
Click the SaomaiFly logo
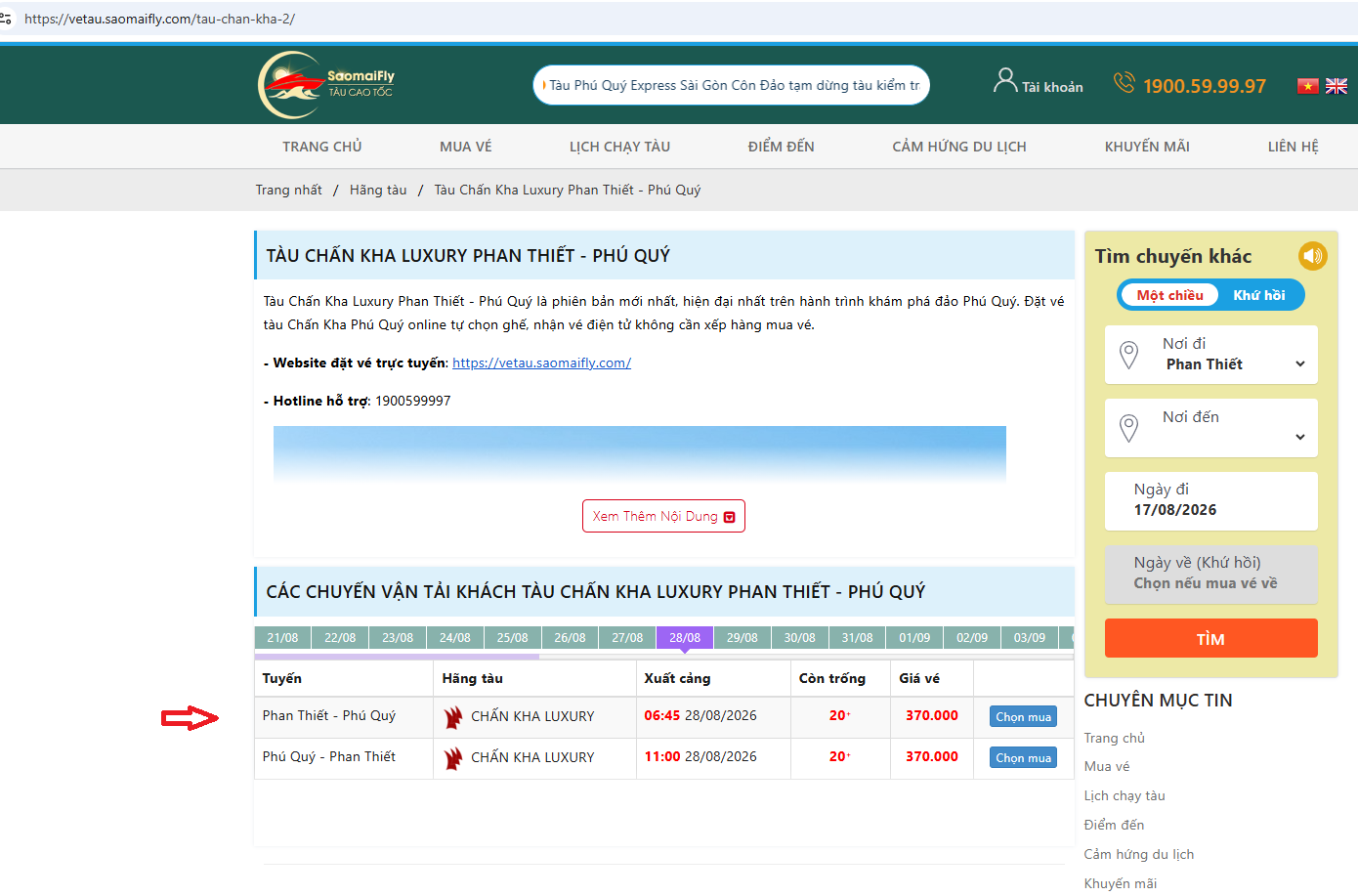pos(326,85)
